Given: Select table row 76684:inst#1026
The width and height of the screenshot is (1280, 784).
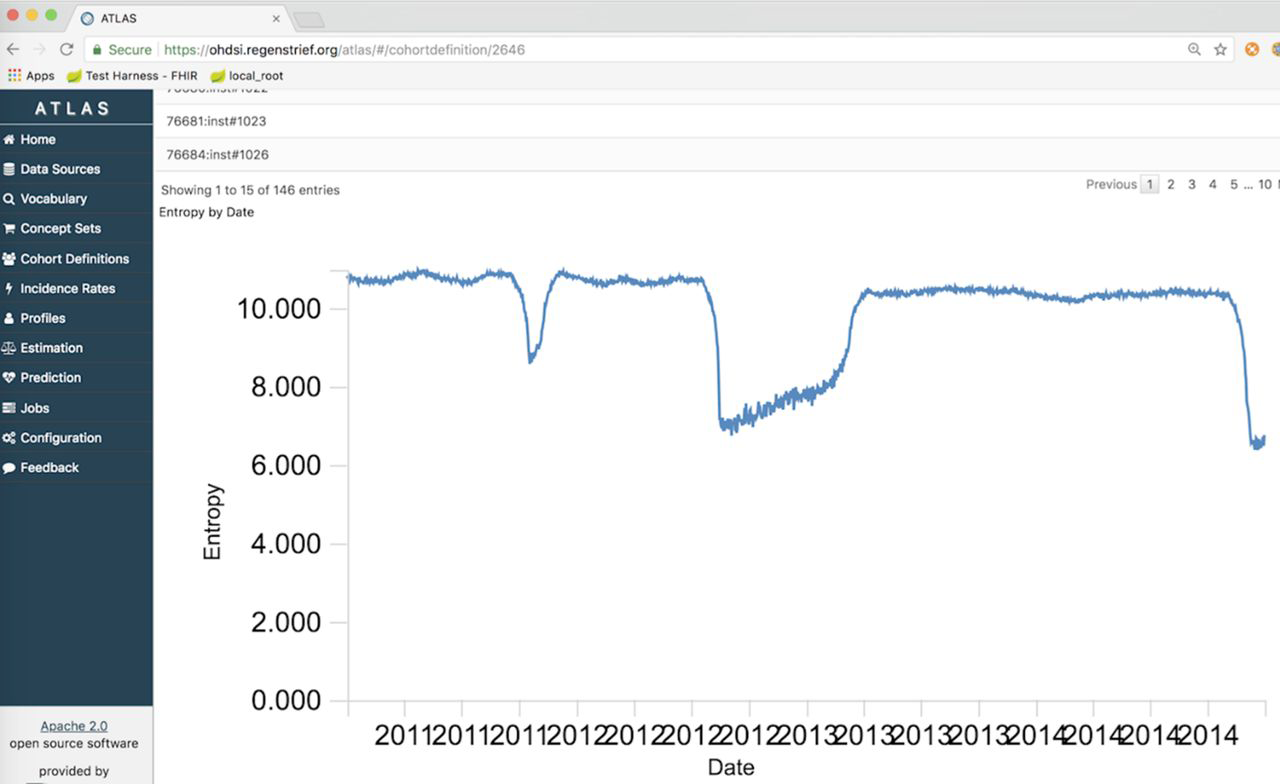Looking at the screenshot, I should 717,155.
